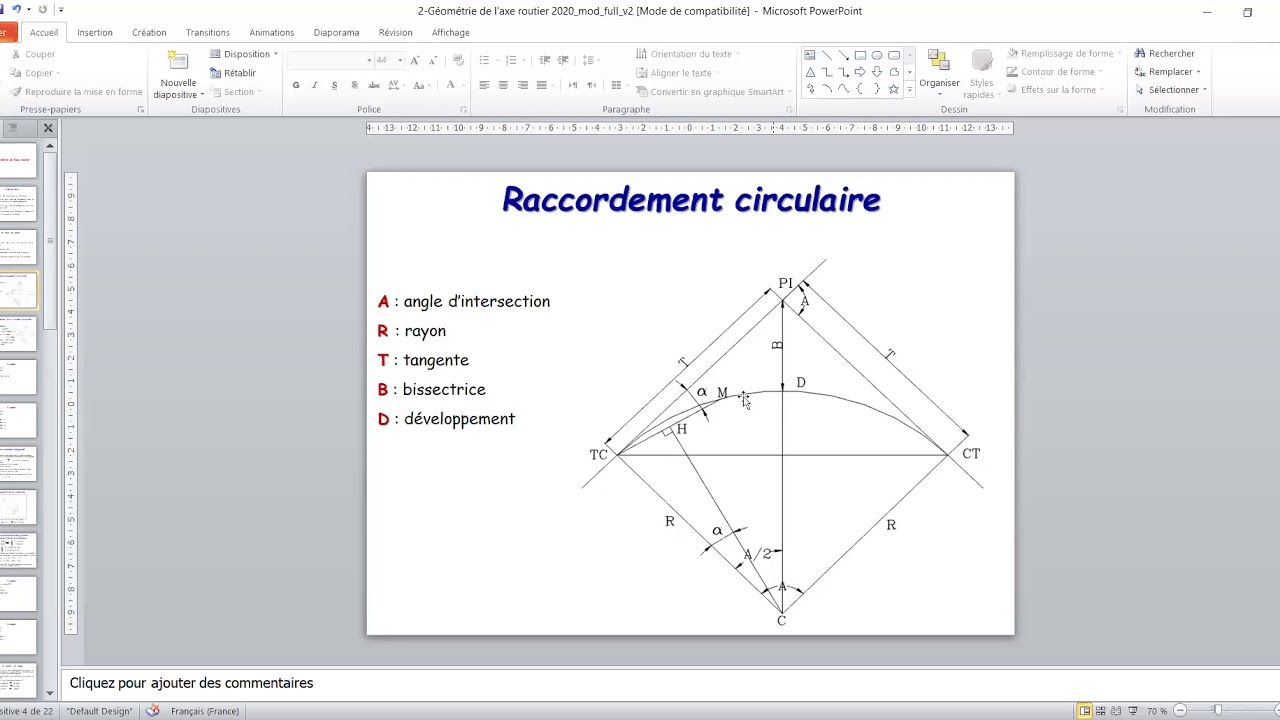Switch to the Création tab
Viewport: 1280px width, 720px height.
(149, 32)
